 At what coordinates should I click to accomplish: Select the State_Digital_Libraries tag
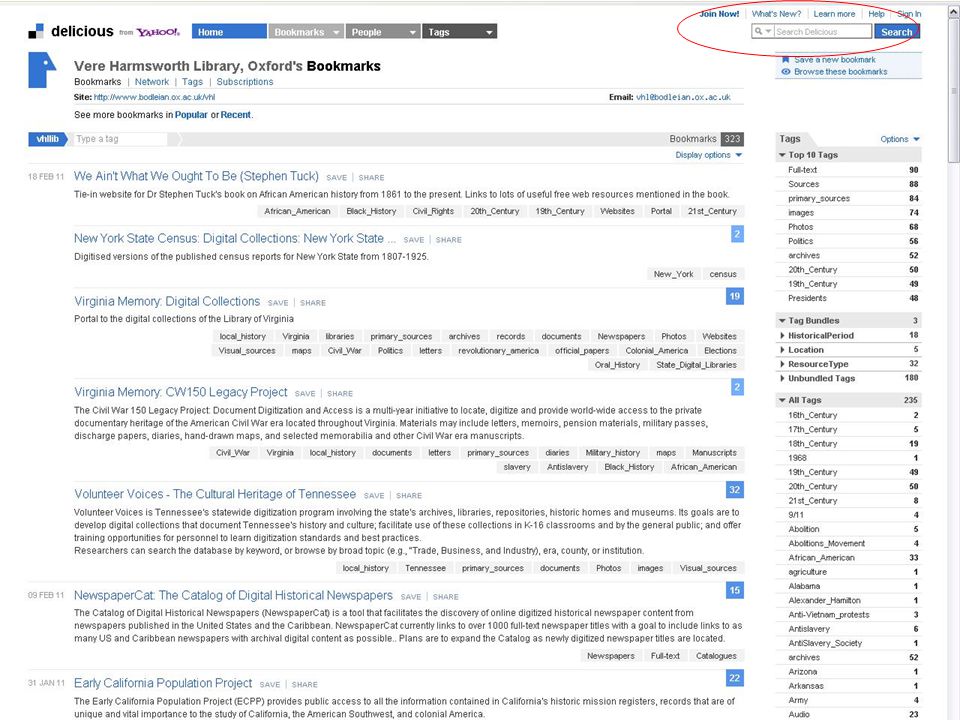pyautogui.click(x=696, y=365)
